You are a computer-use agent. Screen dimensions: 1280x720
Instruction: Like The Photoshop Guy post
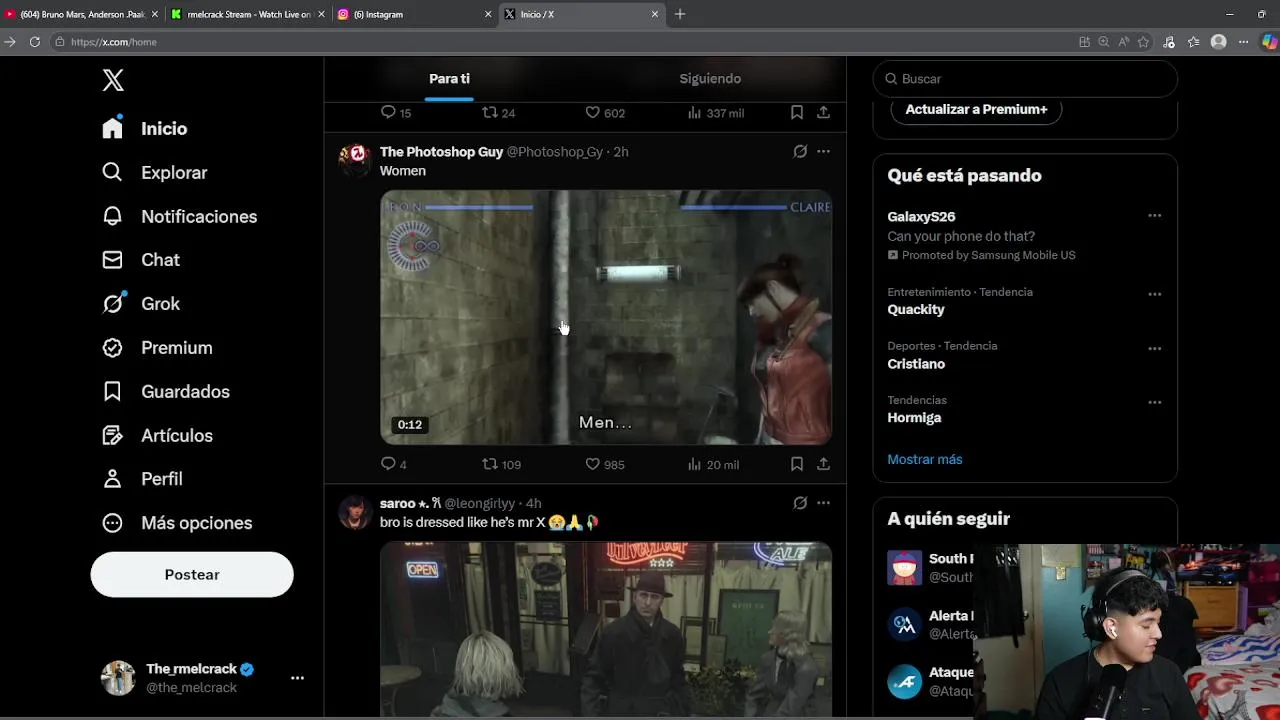pos(605,464)
